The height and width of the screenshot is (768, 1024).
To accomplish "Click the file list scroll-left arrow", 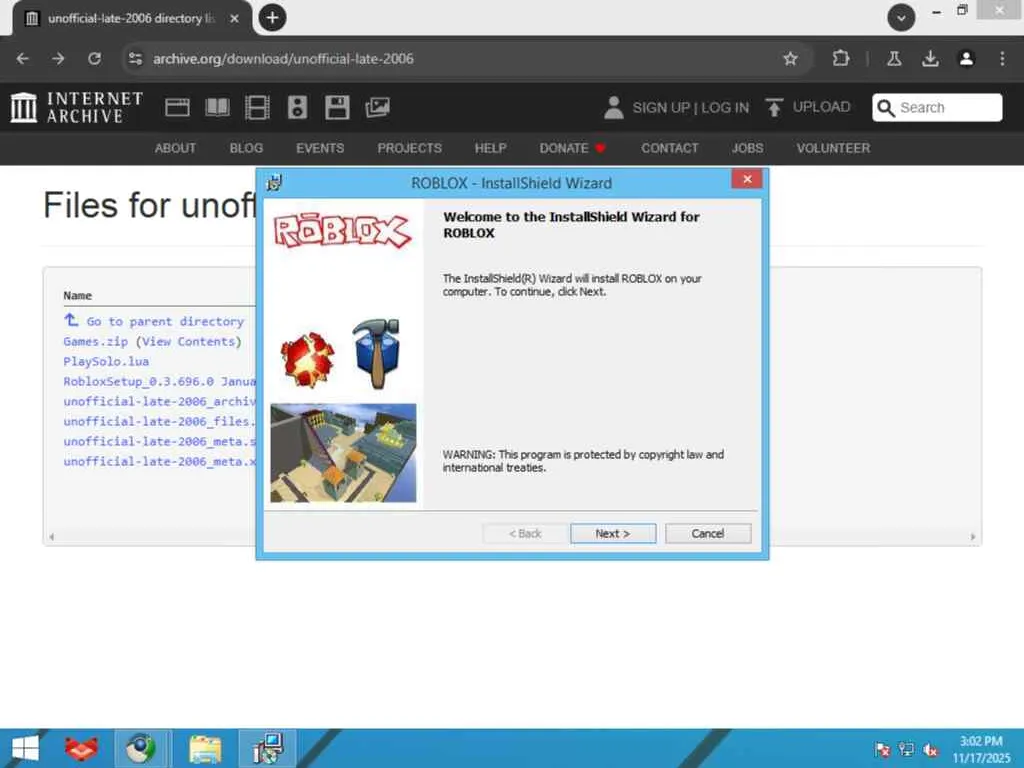I will pos(52,537).
